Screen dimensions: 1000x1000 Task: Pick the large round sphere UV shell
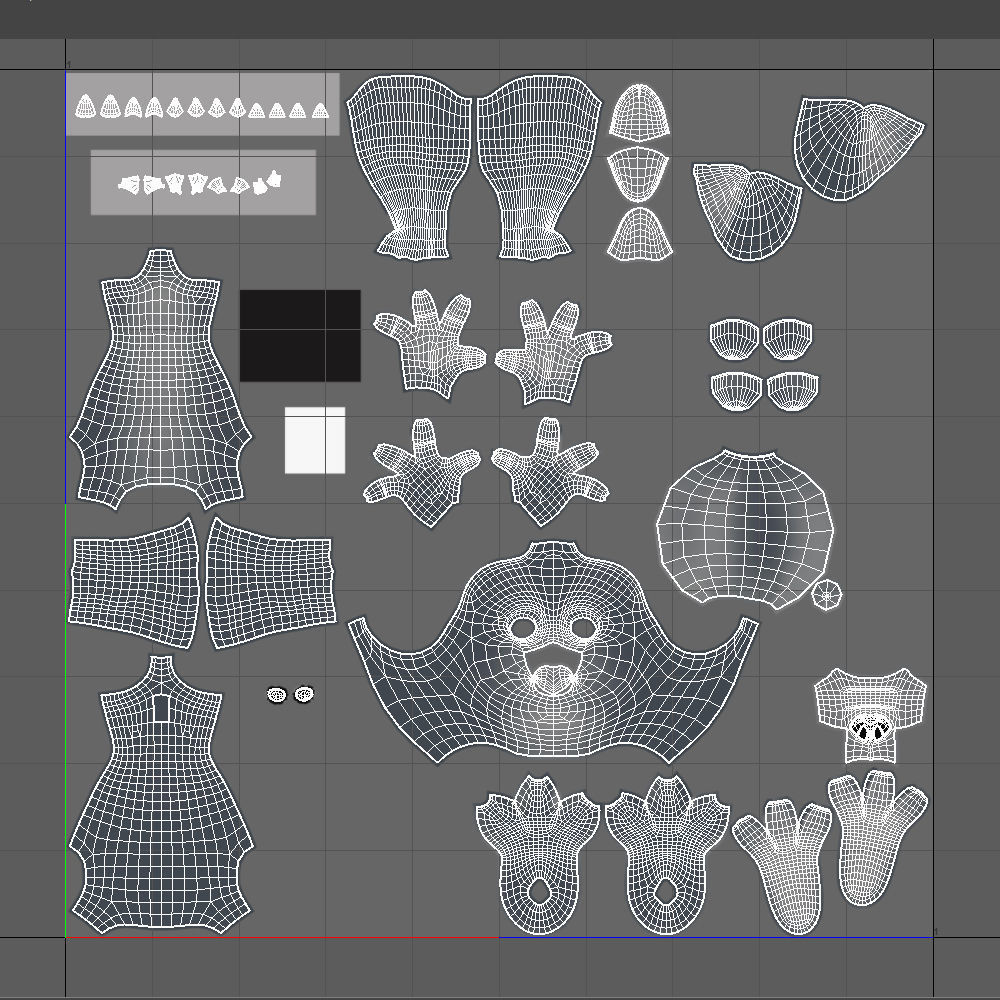(x=745, y=528)
